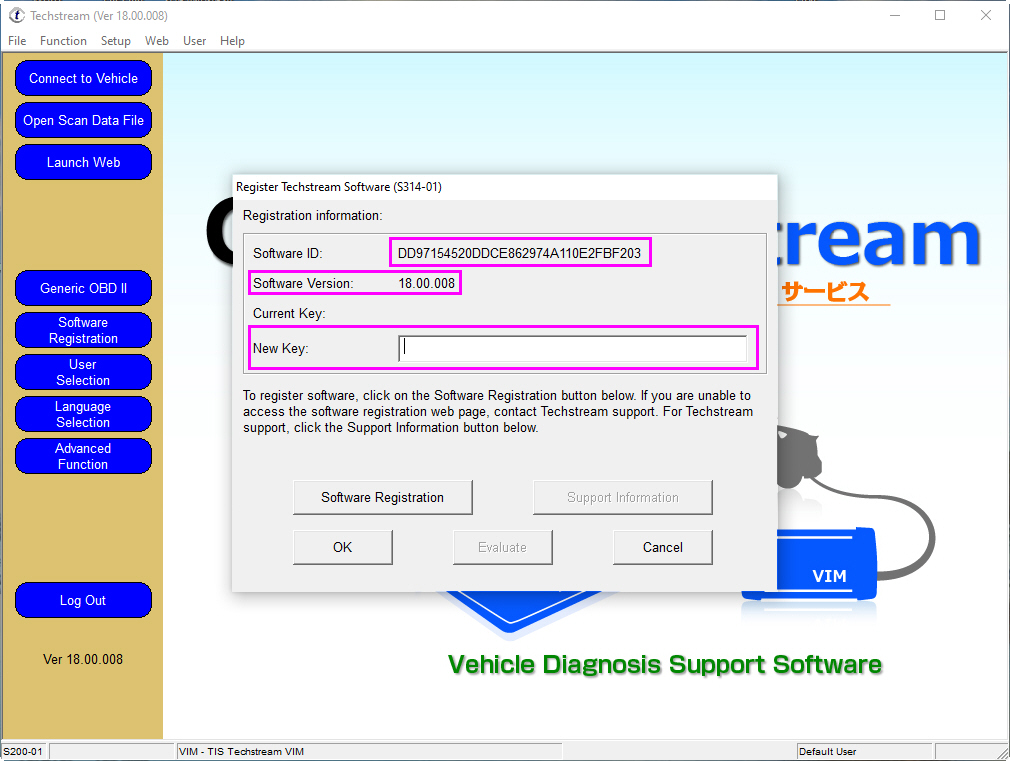Maximize the Techstream window
1010x761 pixels.
click(x=940, y=15)
